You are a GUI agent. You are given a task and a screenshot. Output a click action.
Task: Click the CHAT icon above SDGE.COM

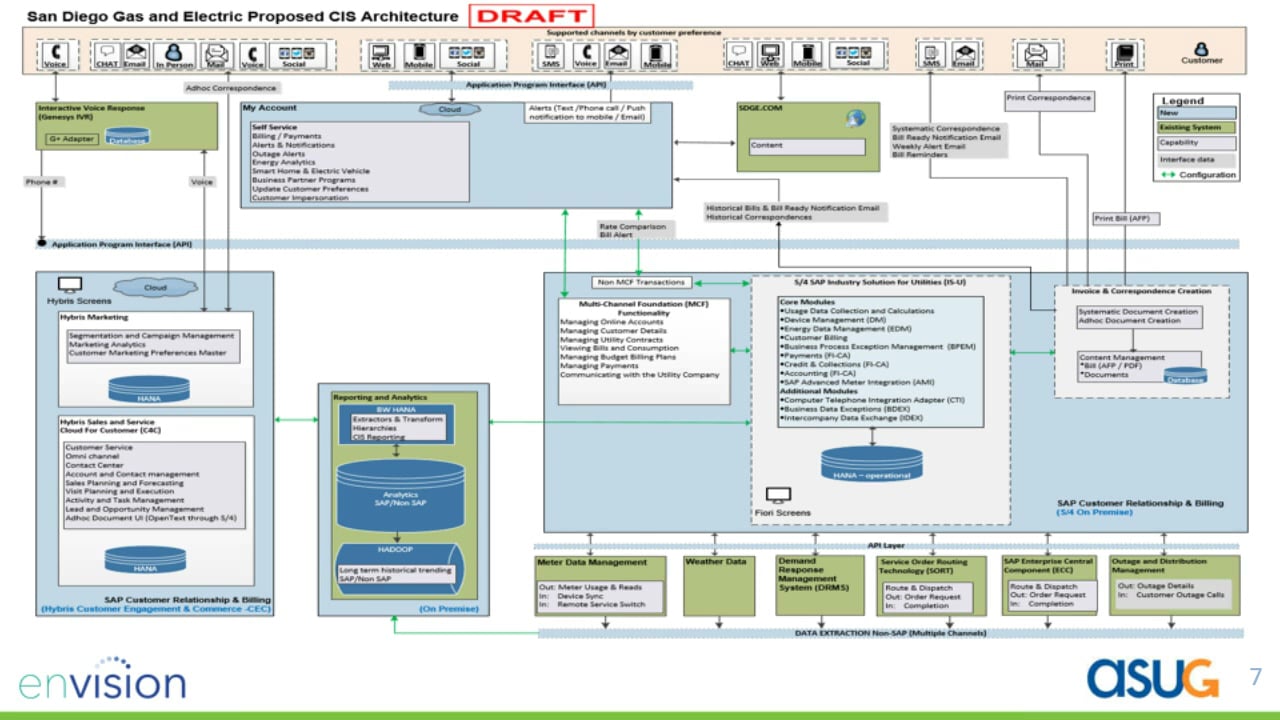coord(738,53)
